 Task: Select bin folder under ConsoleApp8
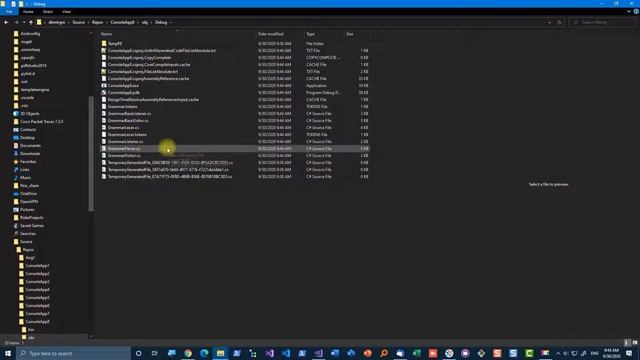[31, 330]
